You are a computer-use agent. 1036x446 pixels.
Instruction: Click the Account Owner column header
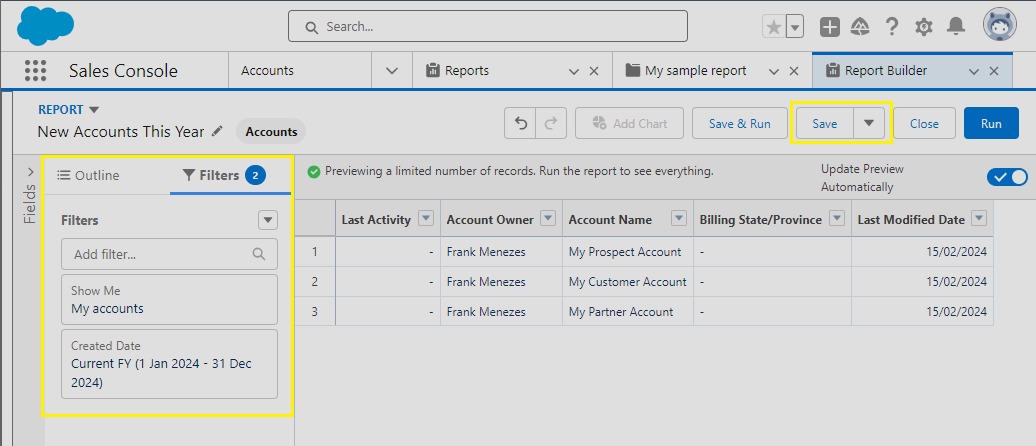pos(490,220)
